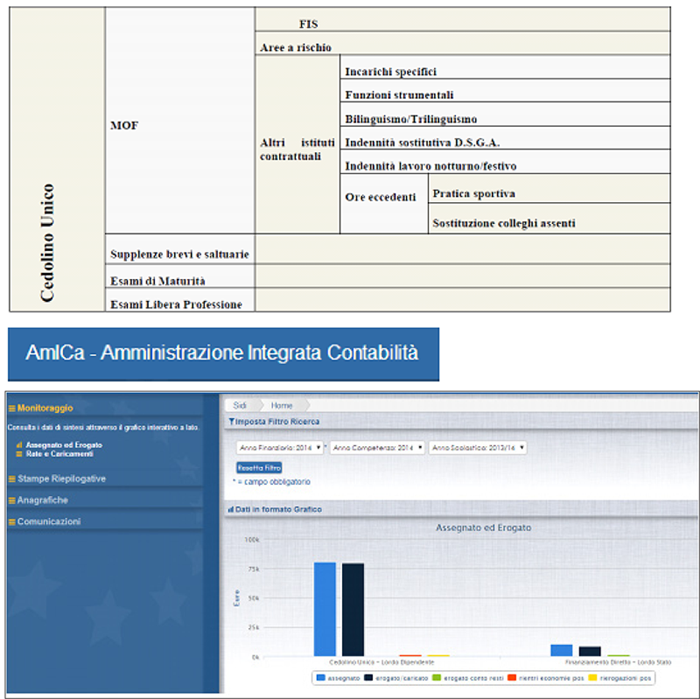Go to Home breadcrumb

[282, 405]
